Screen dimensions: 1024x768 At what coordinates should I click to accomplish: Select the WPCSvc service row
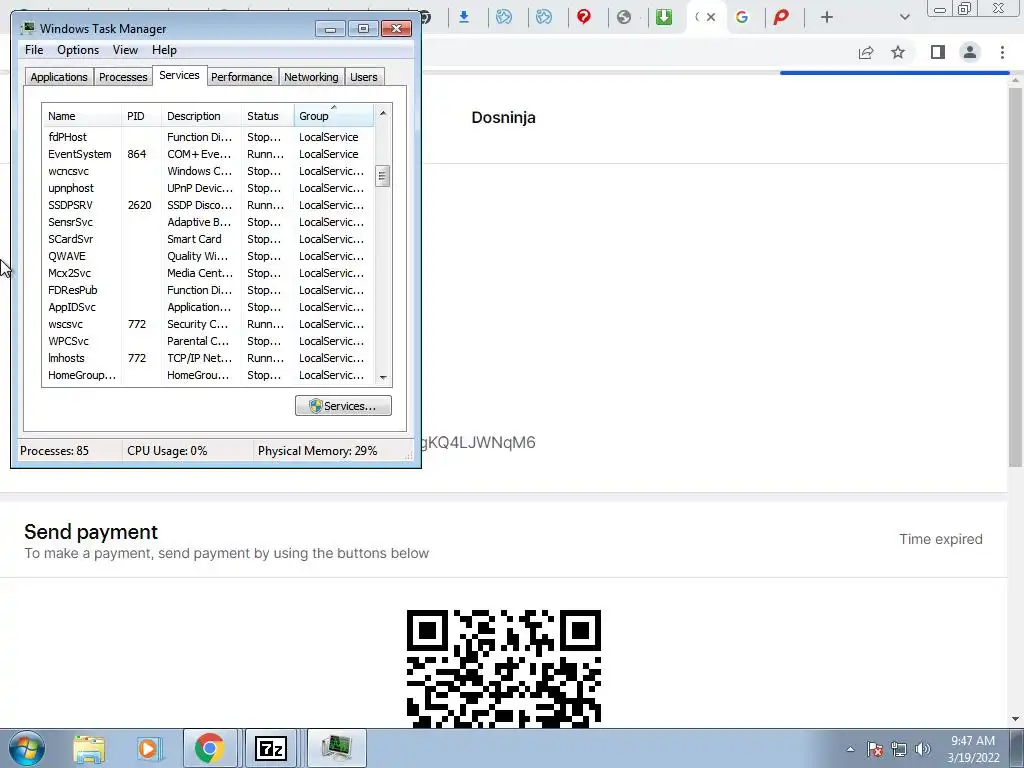[x=208, y=341]
